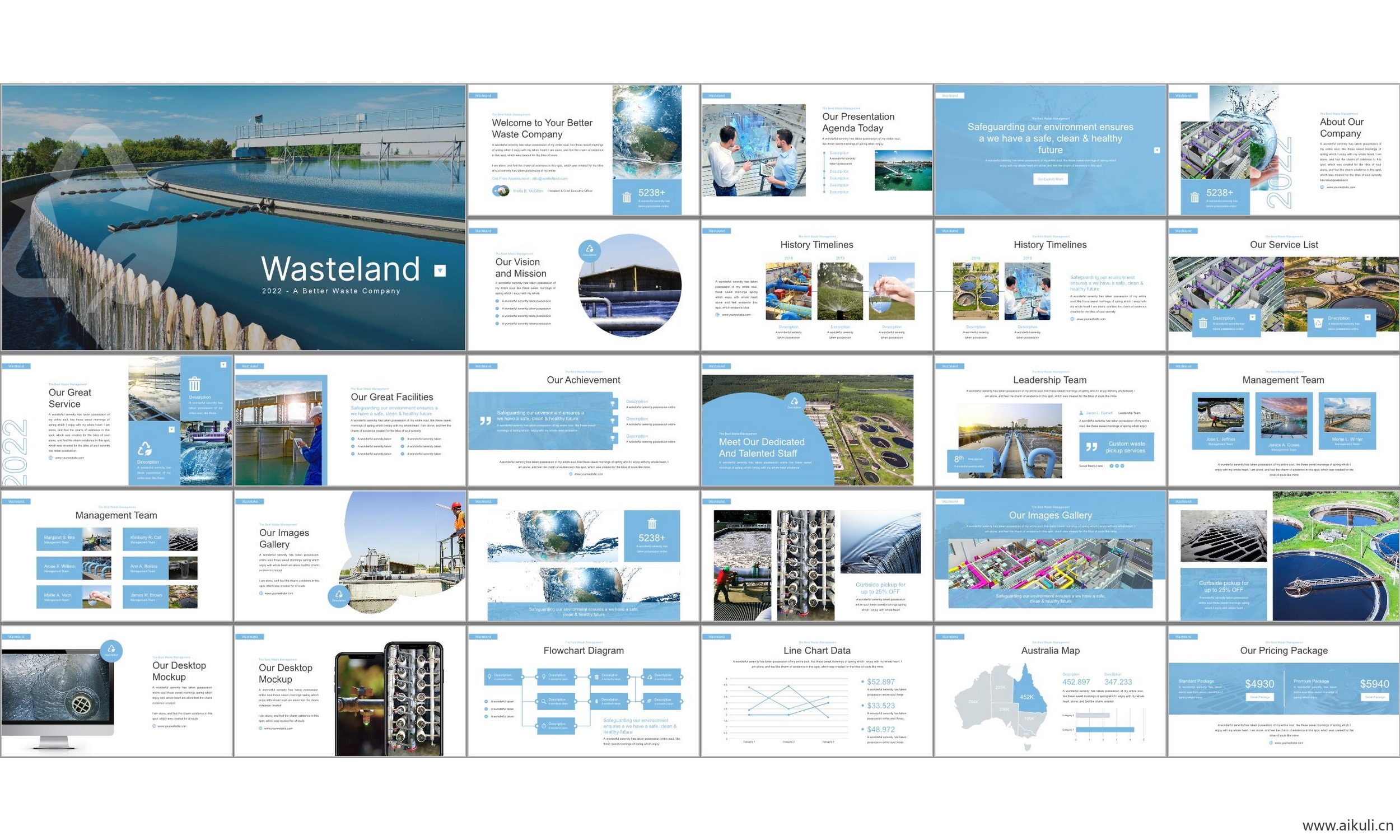The height and width of the screenshot is (840, 1400).
Task: Click recycle leaf icon in Our Great Service slide
Action: tap(145, 449)
